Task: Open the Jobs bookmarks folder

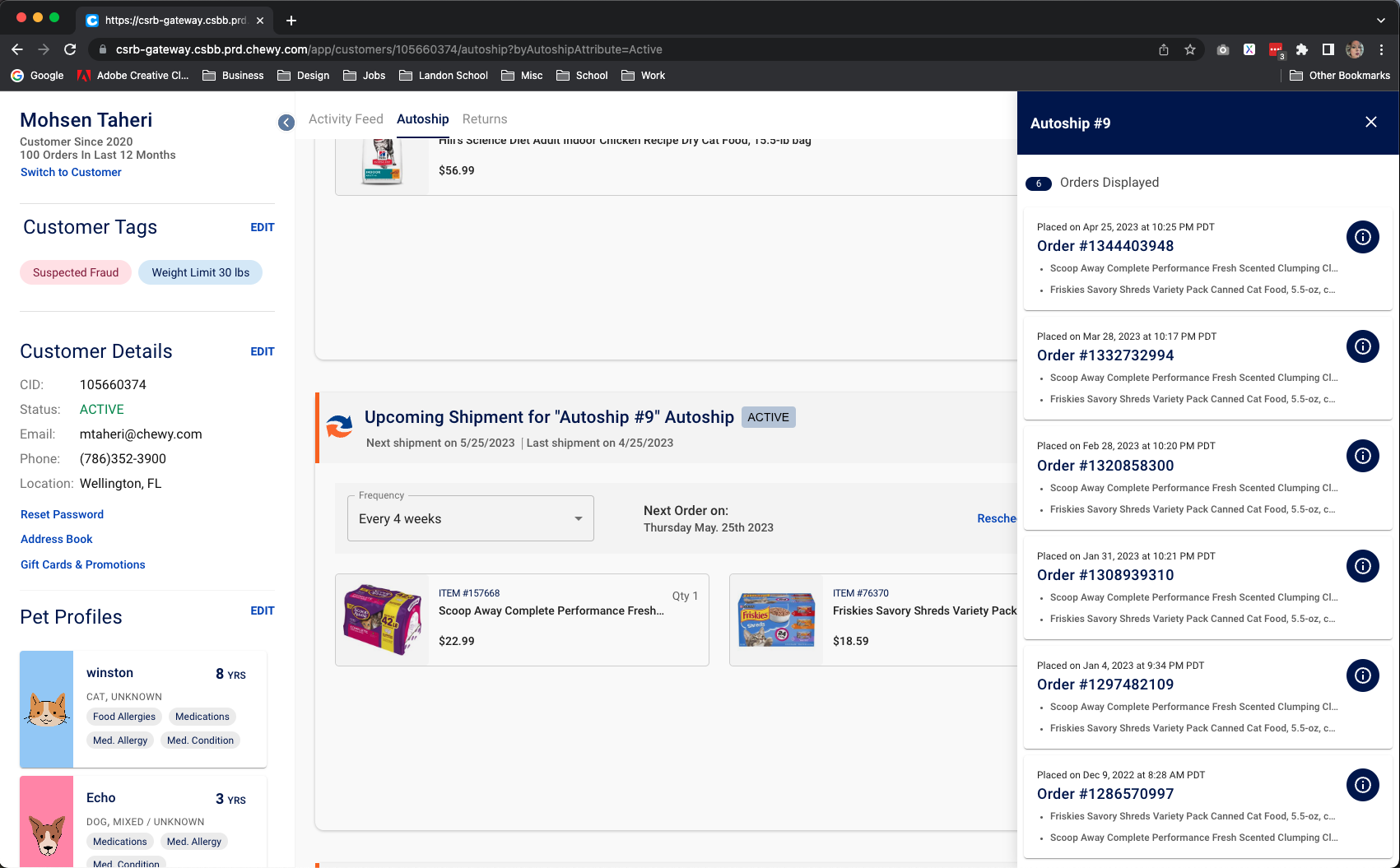Action: [x=365, y=75]
